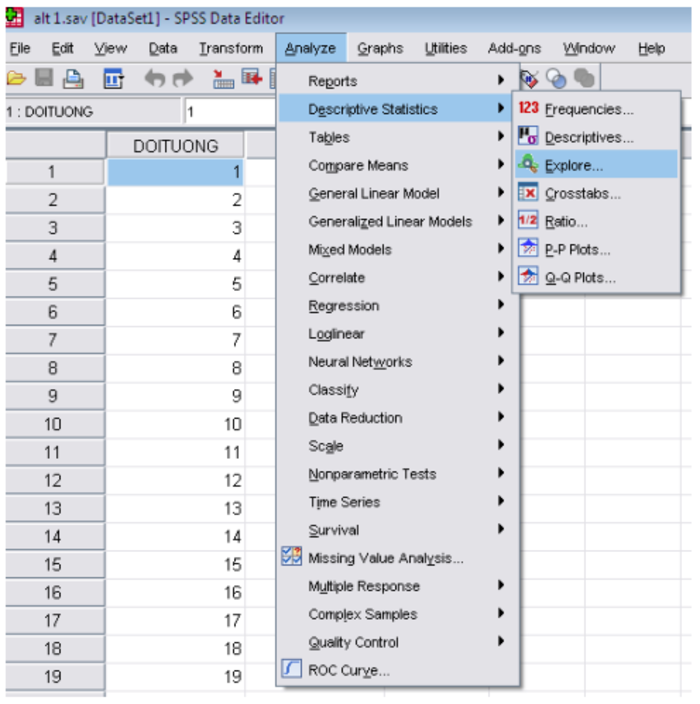
Task: Click the DOITUONG cell with value 5
Action: coord(176,284)
